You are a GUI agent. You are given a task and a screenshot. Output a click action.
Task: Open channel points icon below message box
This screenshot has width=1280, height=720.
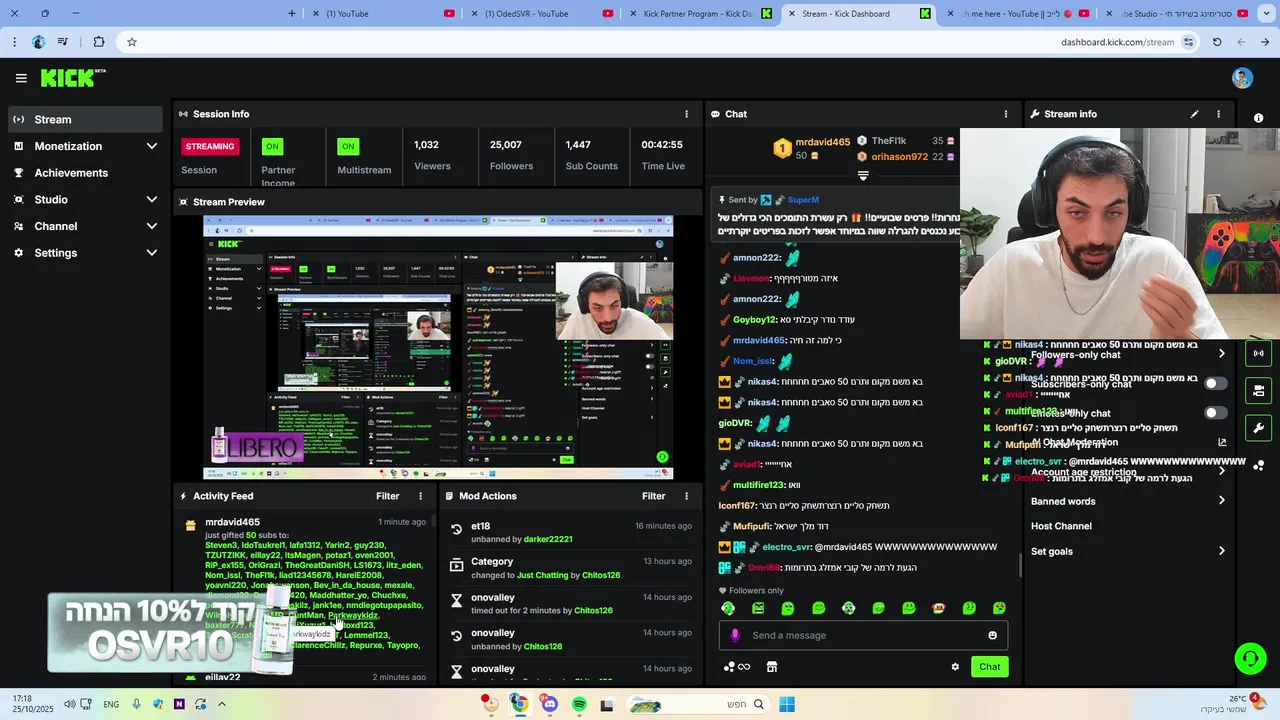[x=736, y=667]
